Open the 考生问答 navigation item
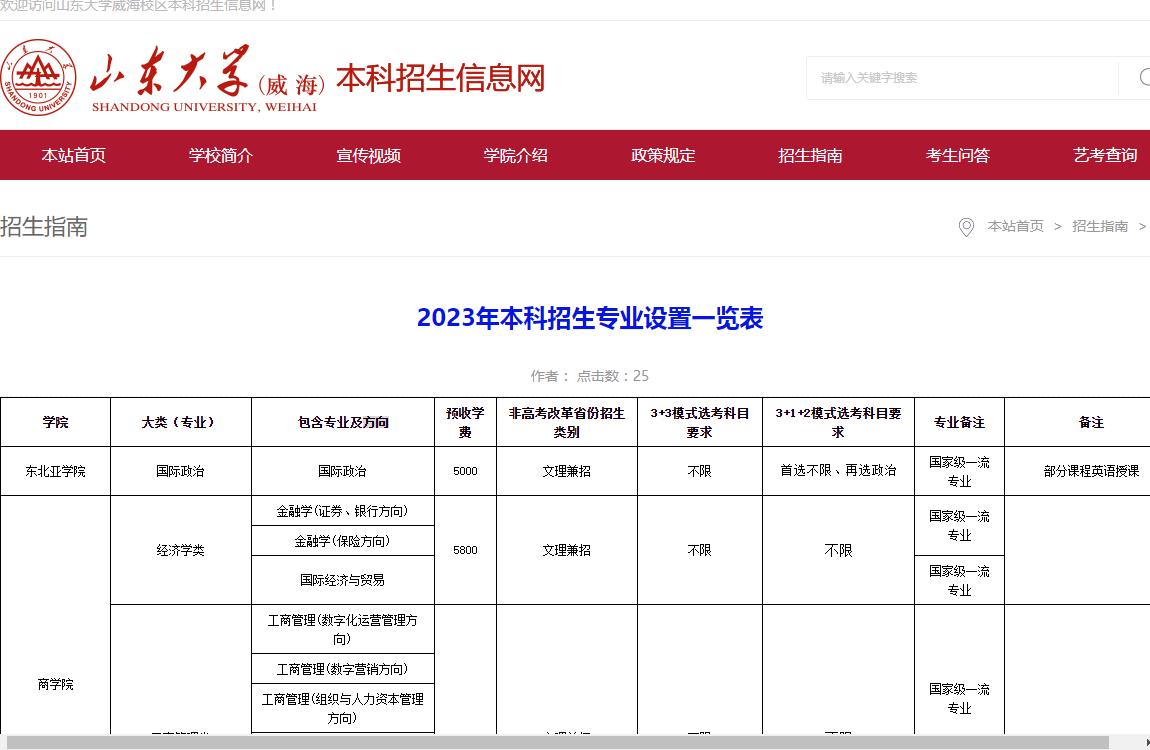The height and width of the screenshot is (750, 1150). point(958,155)
